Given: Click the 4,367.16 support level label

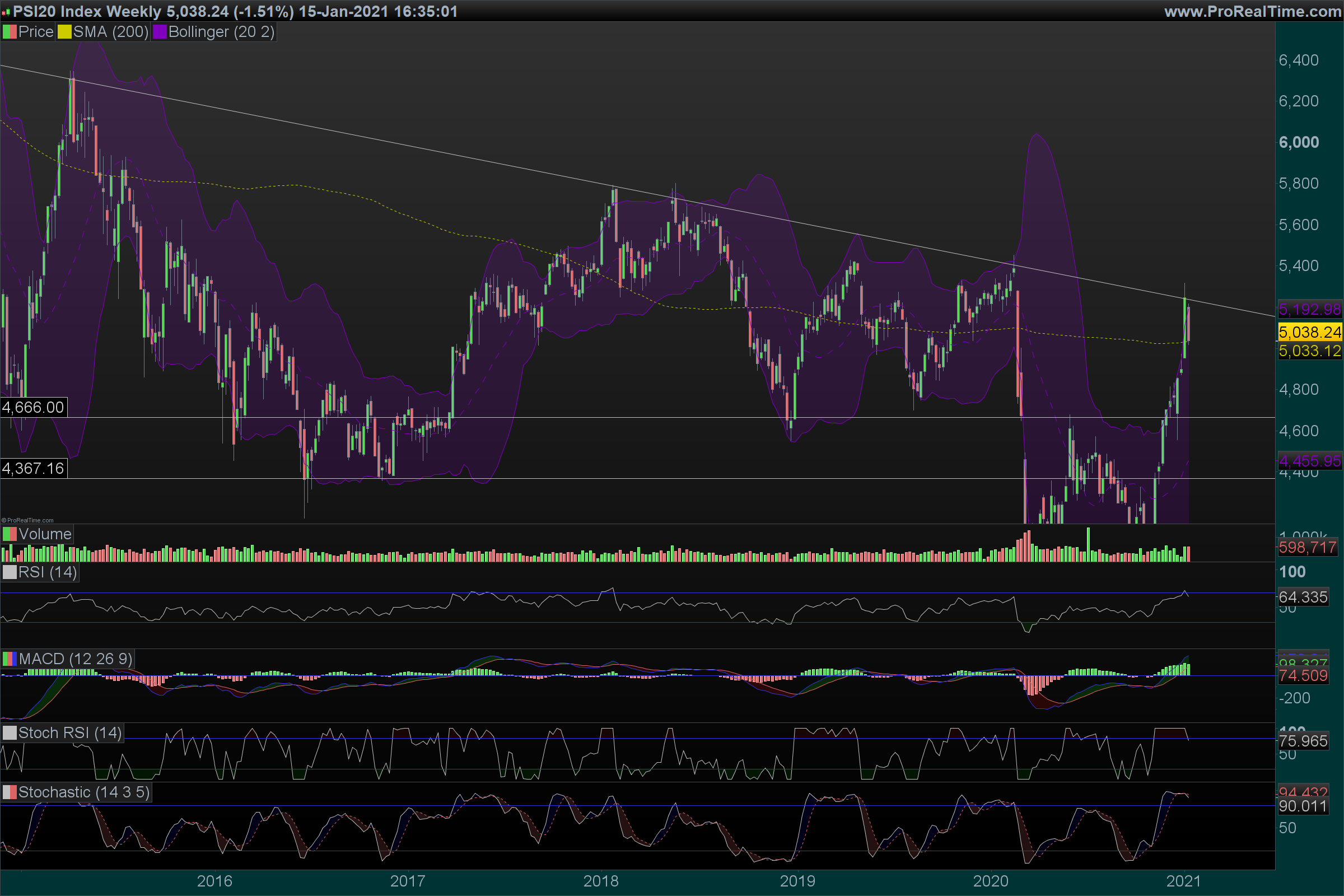Looking at the screenshot, I should coord(33,469).
